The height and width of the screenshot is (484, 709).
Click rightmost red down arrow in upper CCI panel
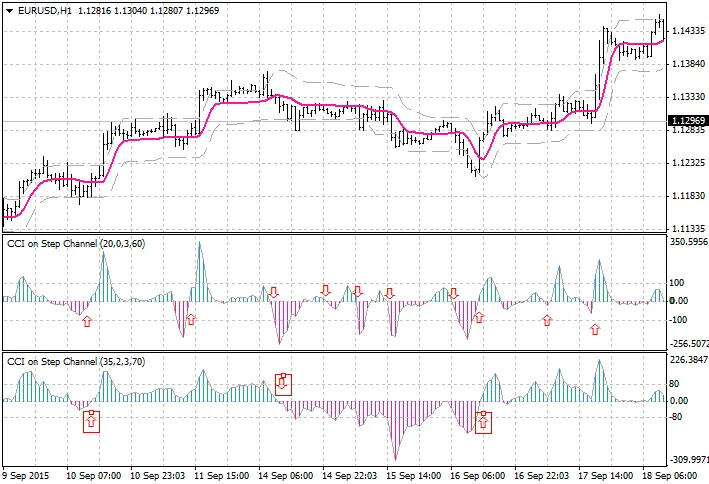pyautogui.click(x=454, y=293)
